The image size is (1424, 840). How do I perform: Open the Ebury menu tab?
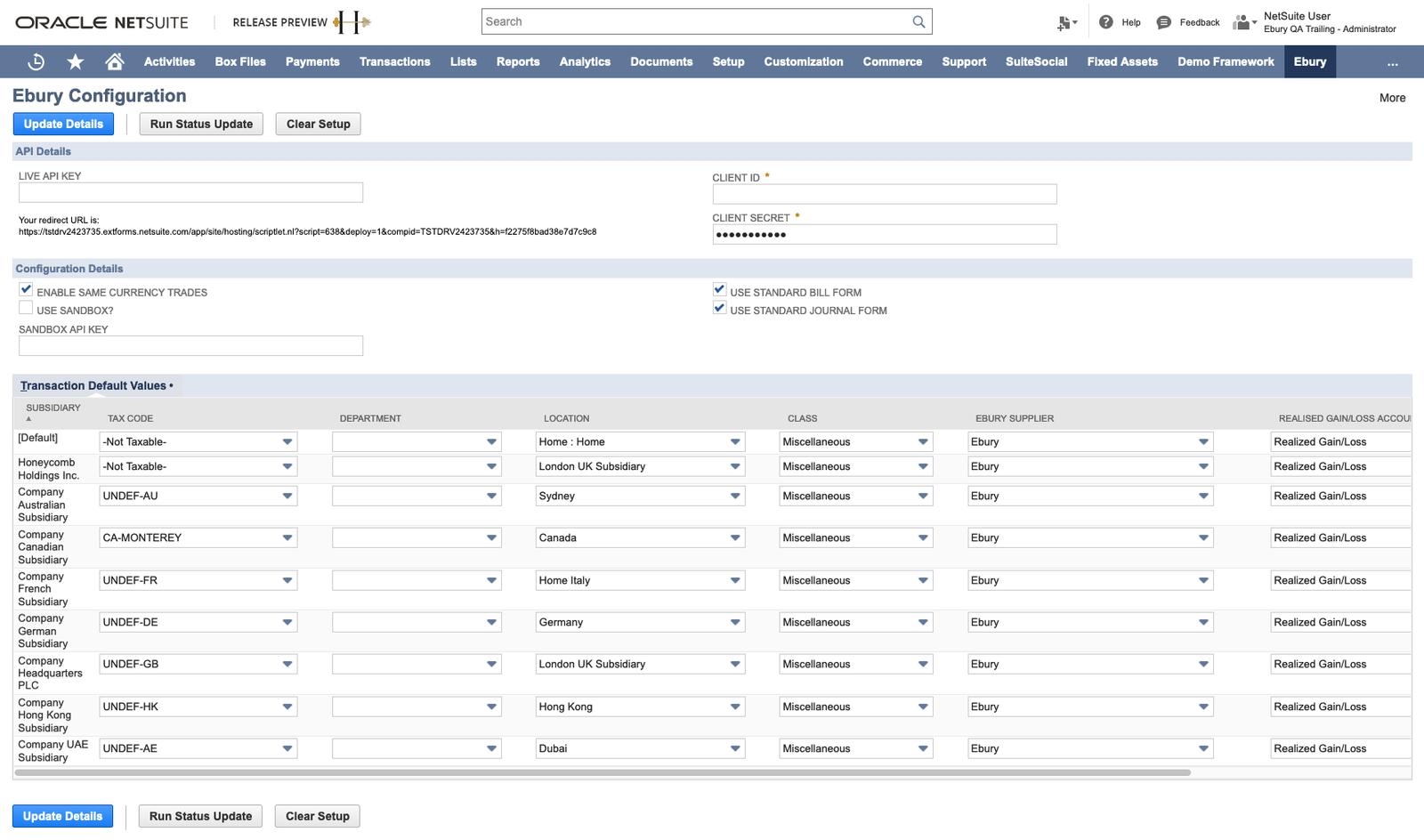point(1310,61)
